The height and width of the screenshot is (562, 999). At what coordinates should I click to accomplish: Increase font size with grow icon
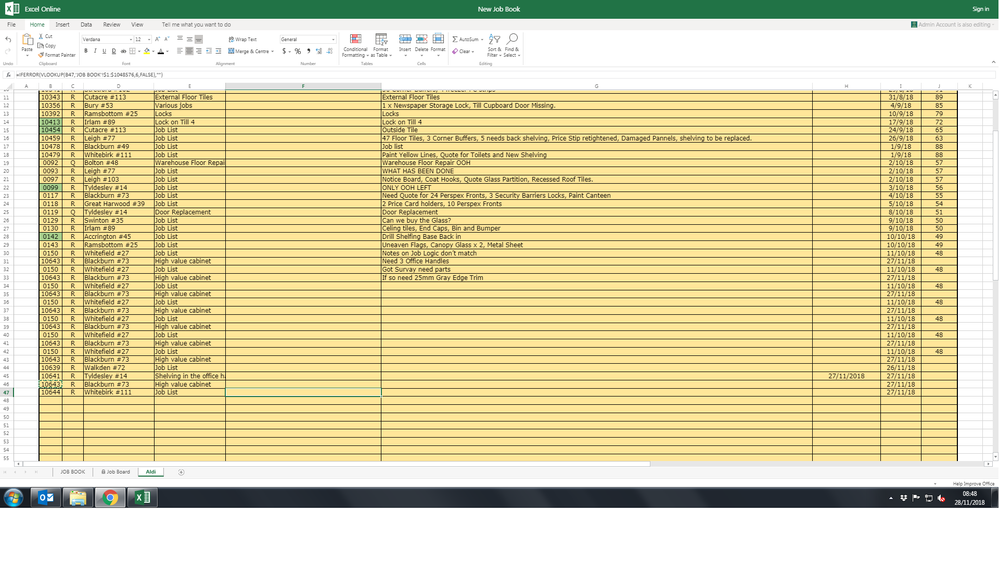click(x=157, y=40)
